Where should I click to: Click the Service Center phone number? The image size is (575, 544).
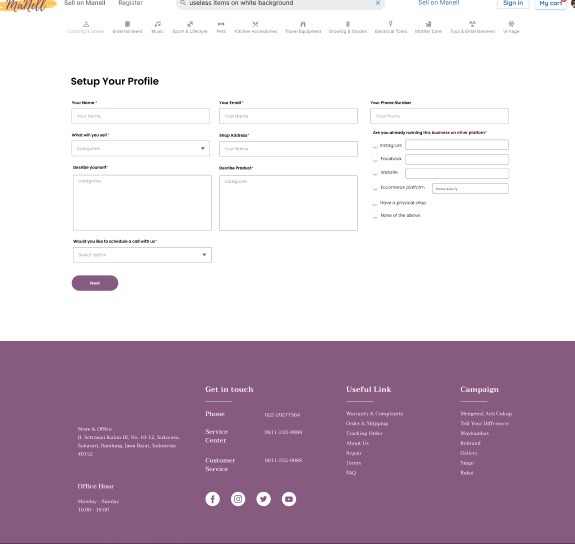(x=283, y=432)
